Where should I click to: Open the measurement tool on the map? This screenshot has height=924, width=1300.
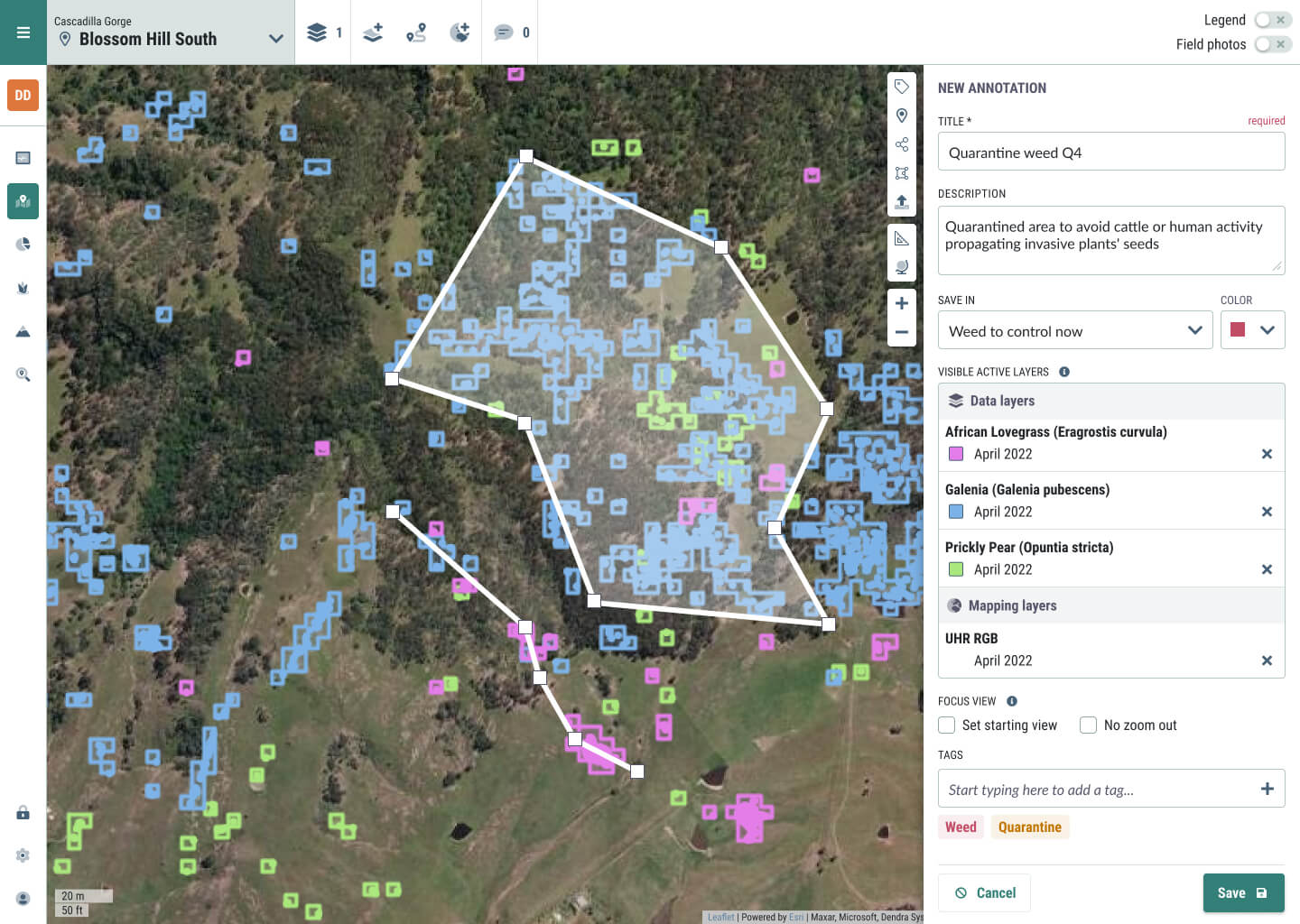[901, 237]
